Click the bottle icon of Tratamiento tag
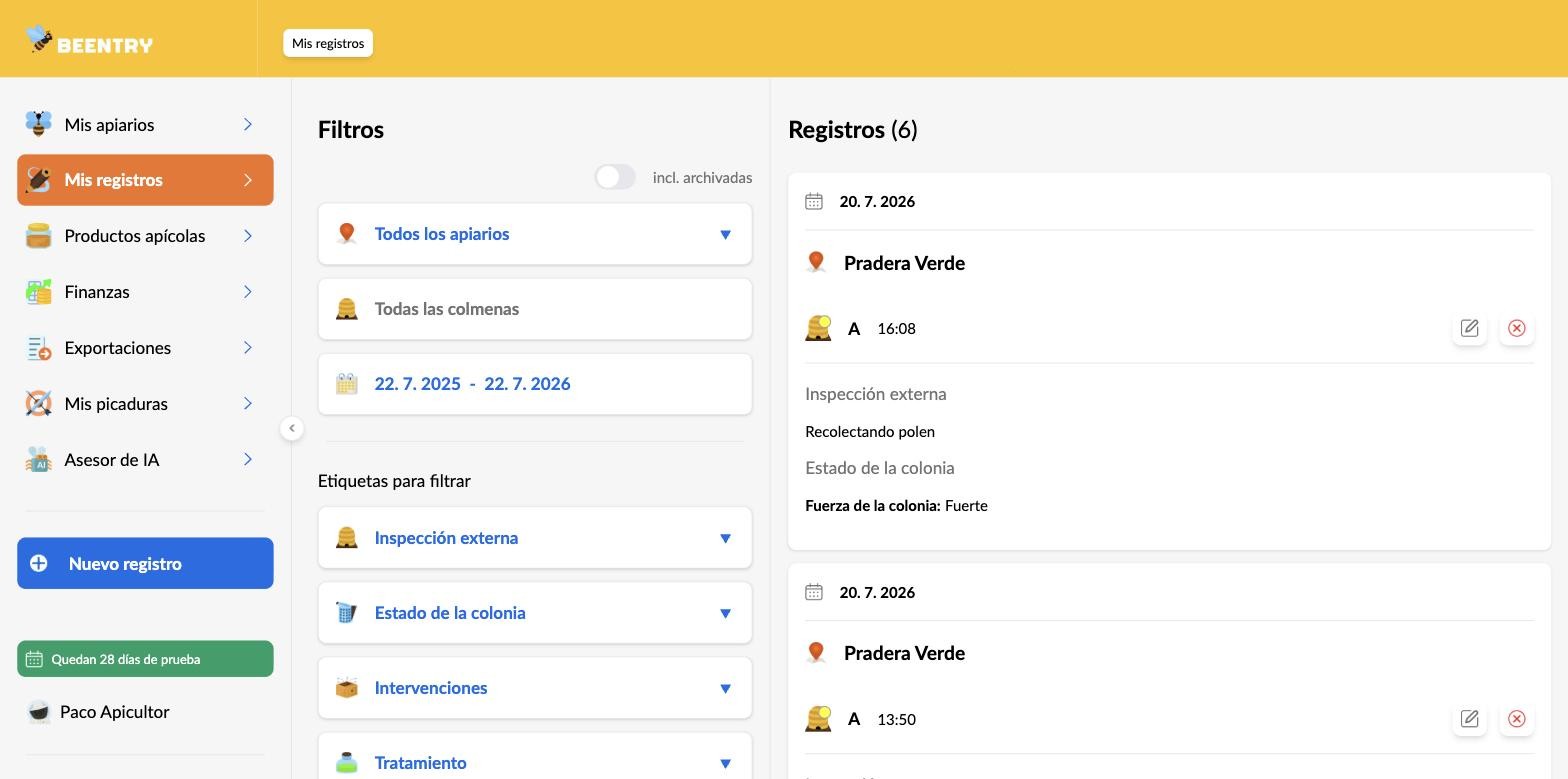Screen dimensions: 1568x779 click(346, 763)
